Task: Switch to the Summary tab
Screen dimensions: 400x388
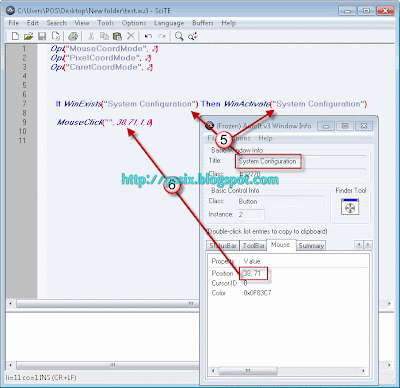Action: point(311,246)
